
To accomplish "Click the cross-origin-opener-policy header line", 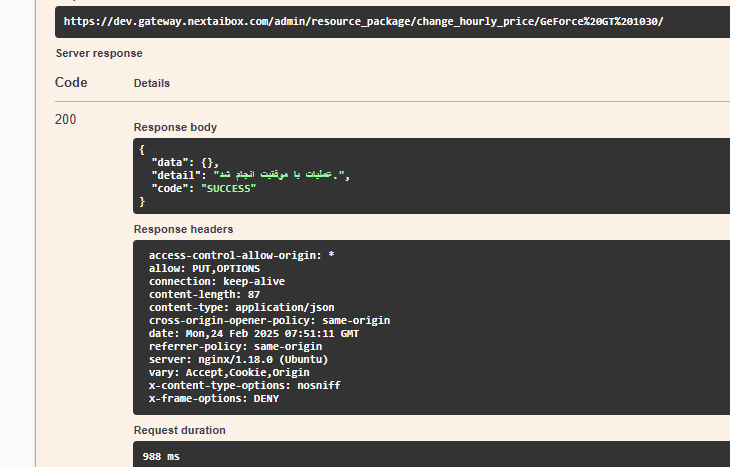I will [269, 320].
